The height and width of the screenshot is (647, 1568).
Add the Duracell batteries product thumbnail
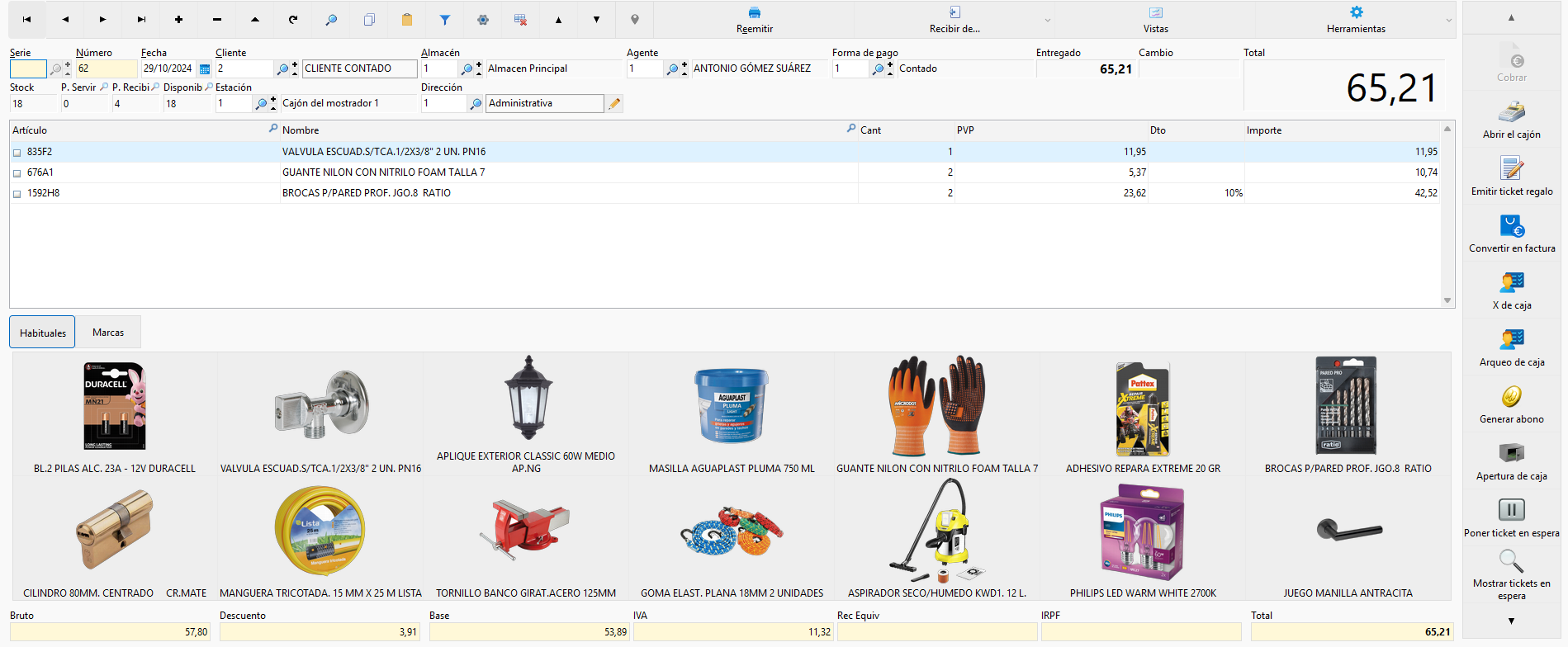pos(115,414)
